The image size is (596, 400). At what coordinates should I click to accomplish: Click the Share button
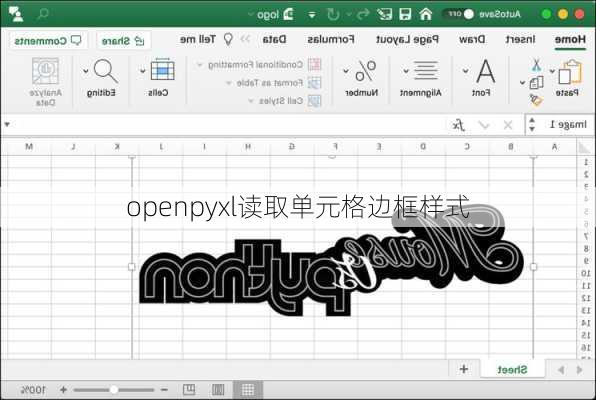123,41
